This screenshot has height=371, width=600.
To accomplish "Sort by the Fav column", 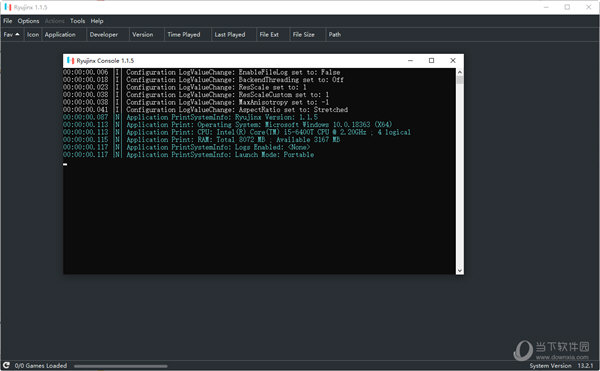I will 11,34.
